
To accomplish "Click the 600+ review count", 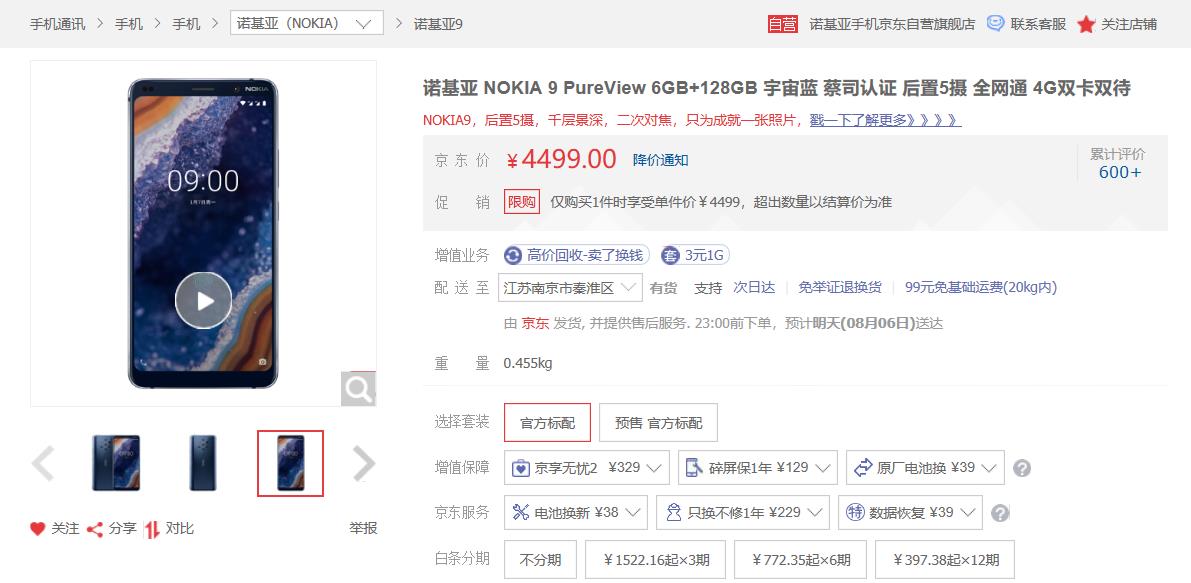I will 1120,172.
